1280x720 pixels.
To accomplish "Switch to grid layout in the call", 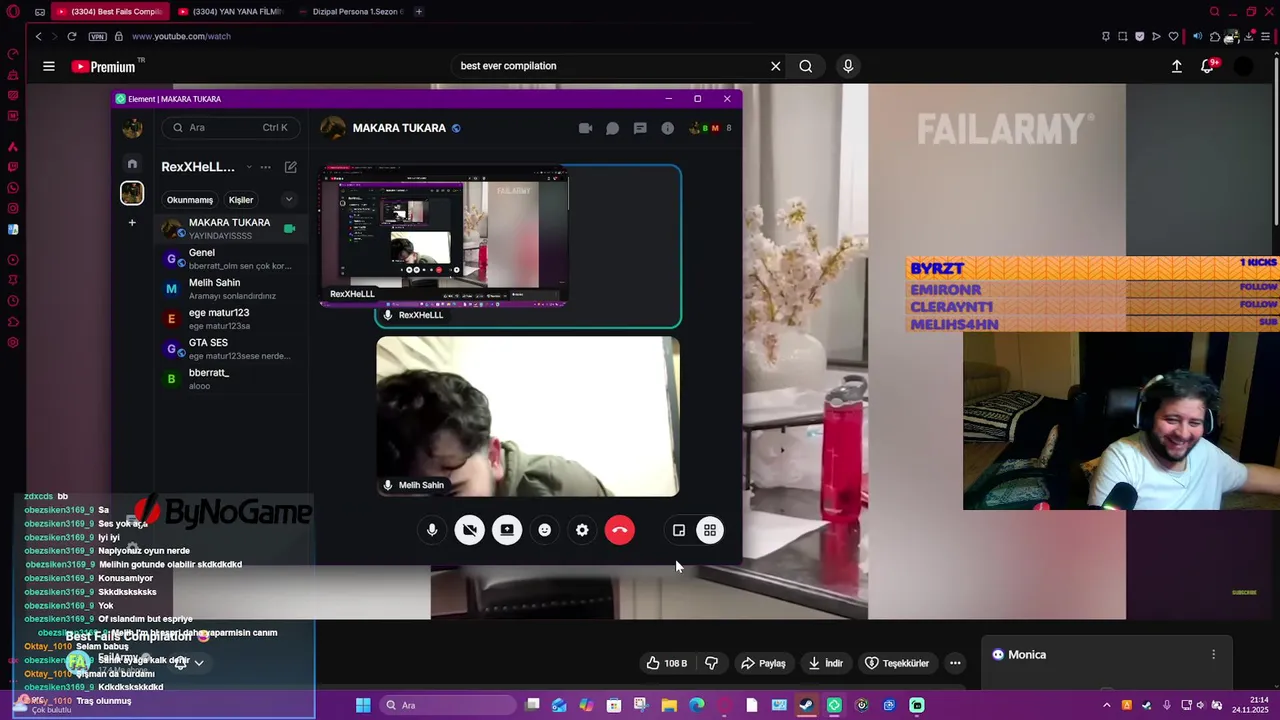I will pos(710,530).
